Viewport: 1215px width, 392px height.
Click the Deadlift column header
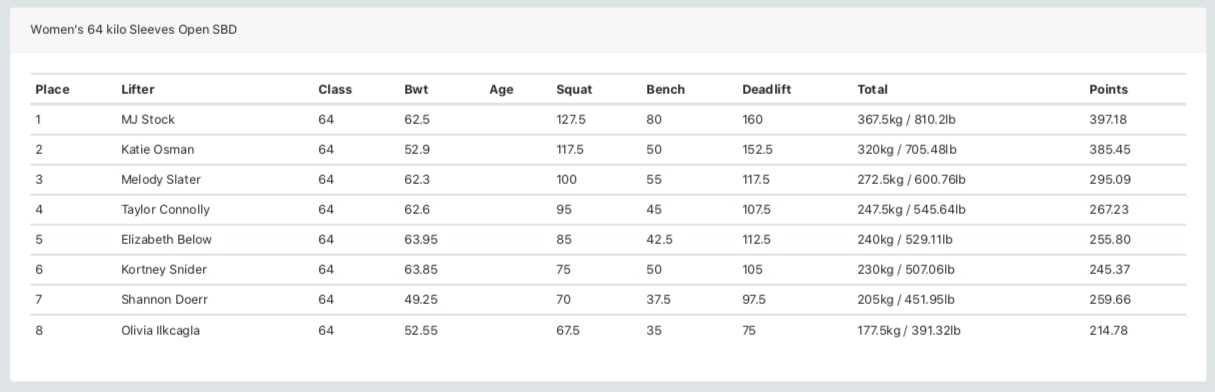pos(766,89)
